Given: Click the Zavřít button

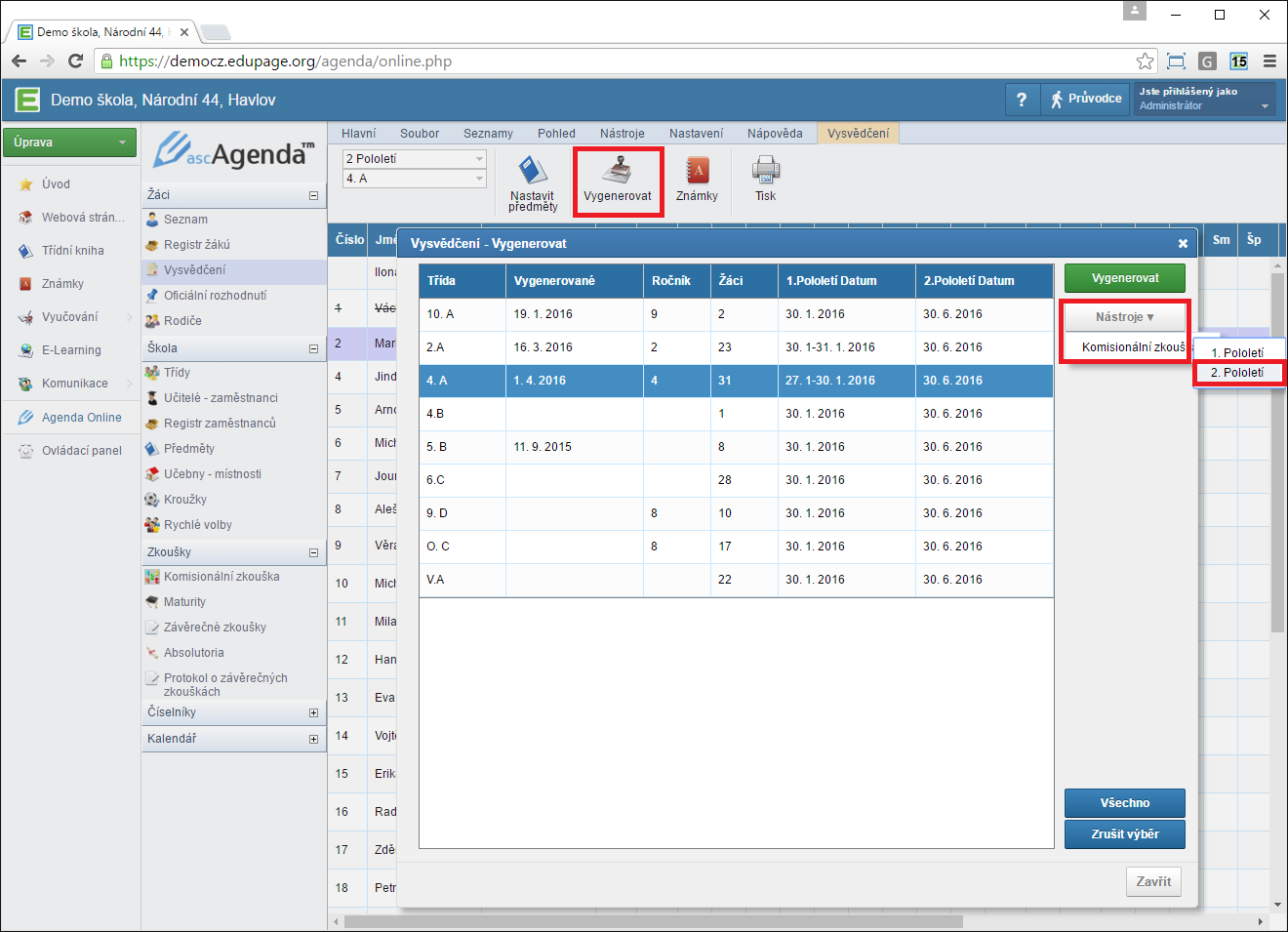Looking at the screenshot, I should [1153, 881].
